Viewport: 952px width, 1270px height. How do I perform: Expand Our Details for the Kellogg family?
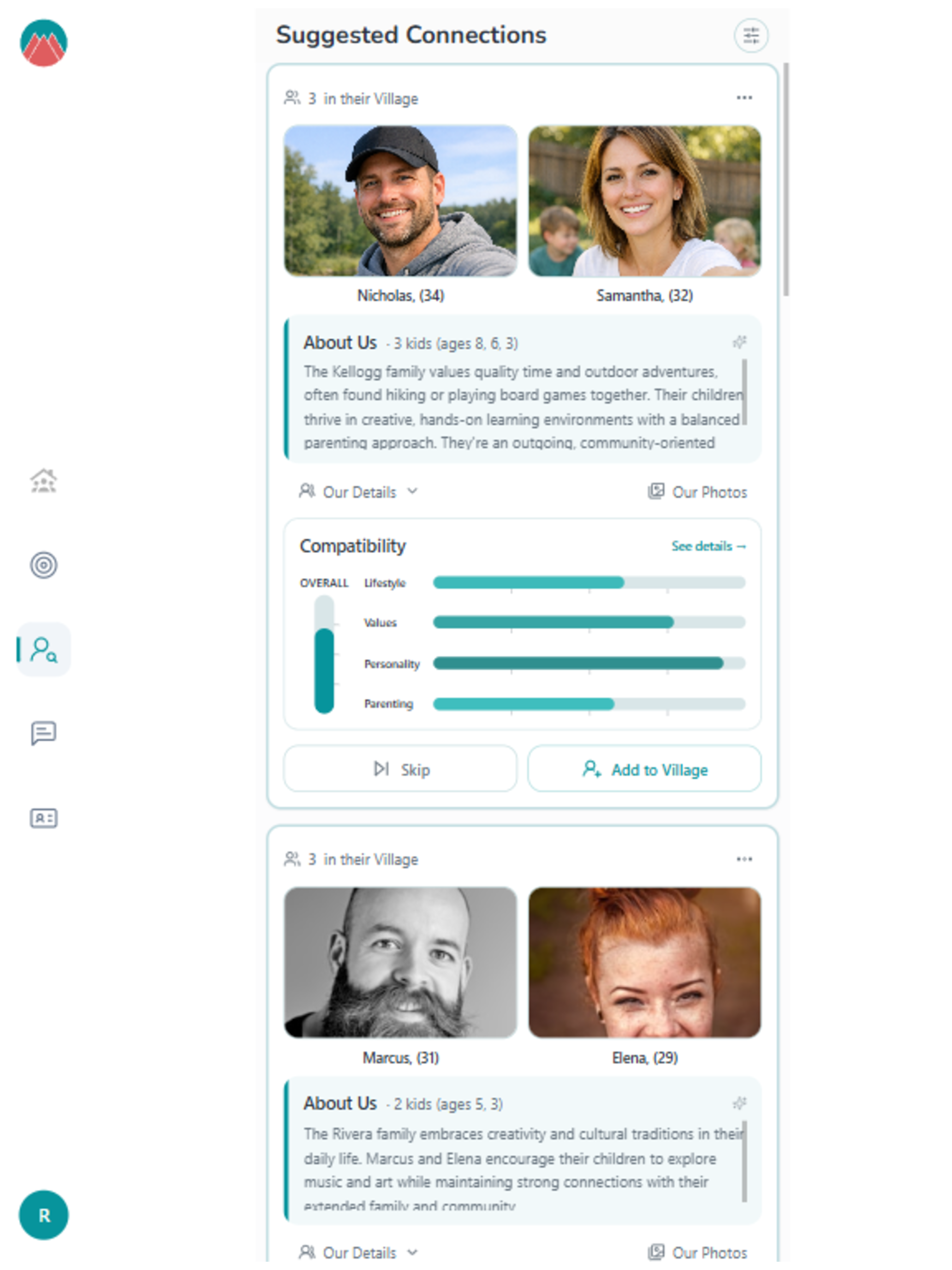358,492
